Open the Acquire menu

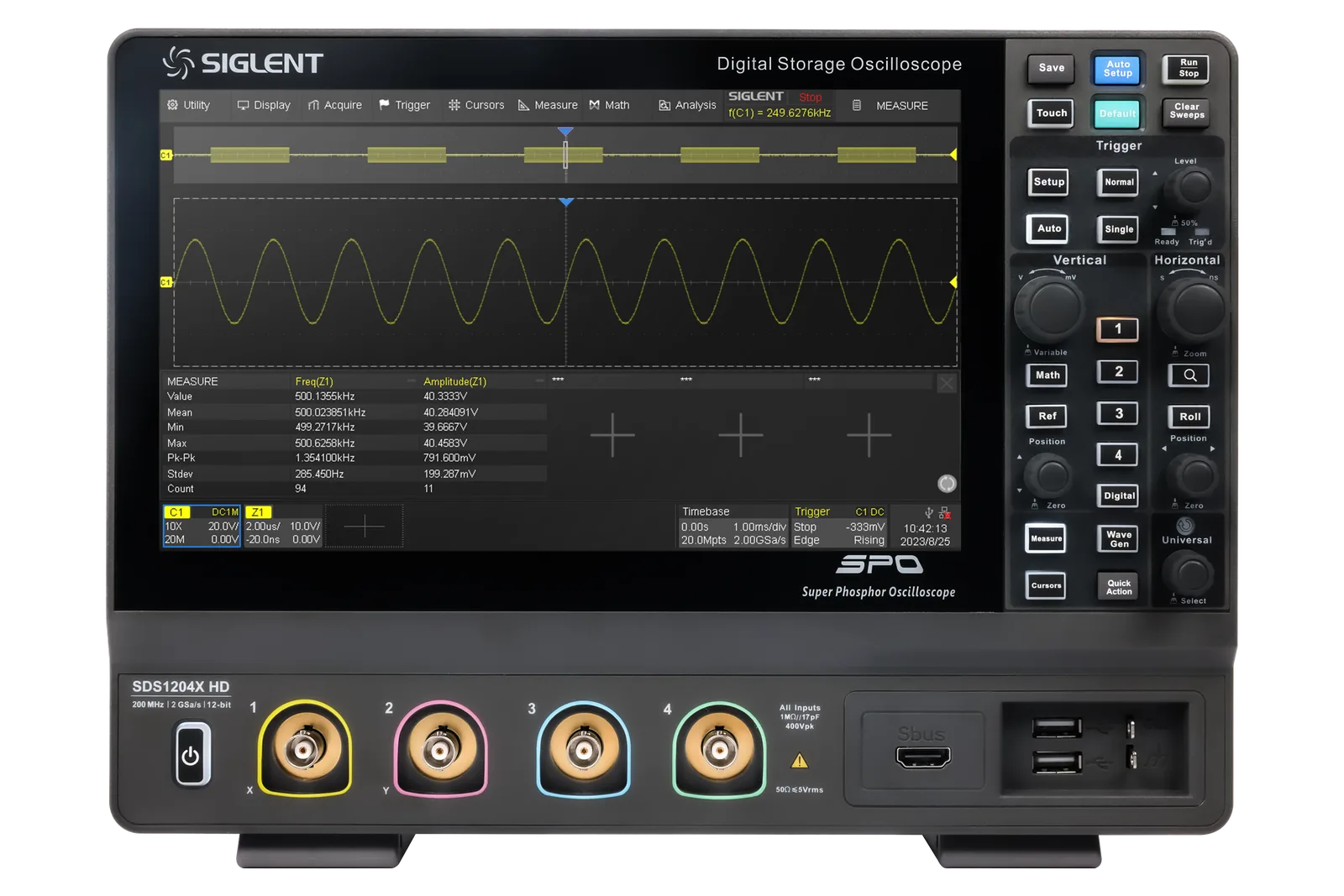tap(334, 105)
